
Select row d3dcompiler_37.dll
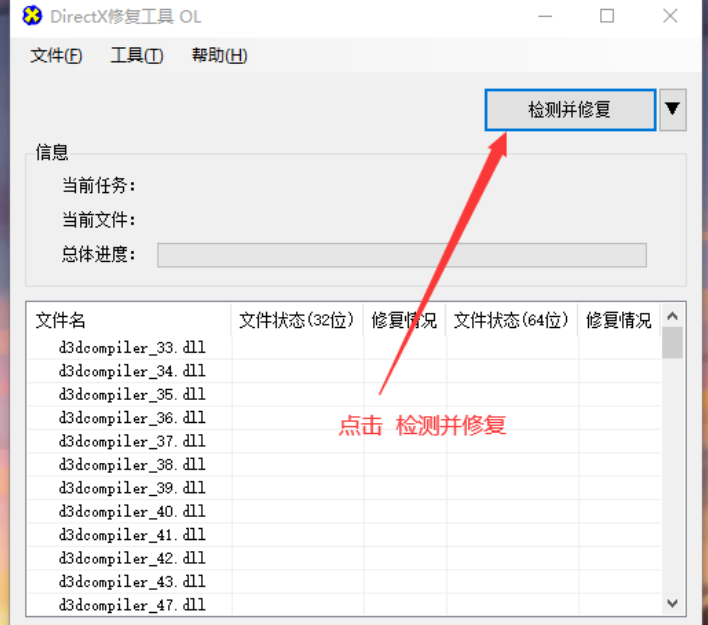pos(344,441)
